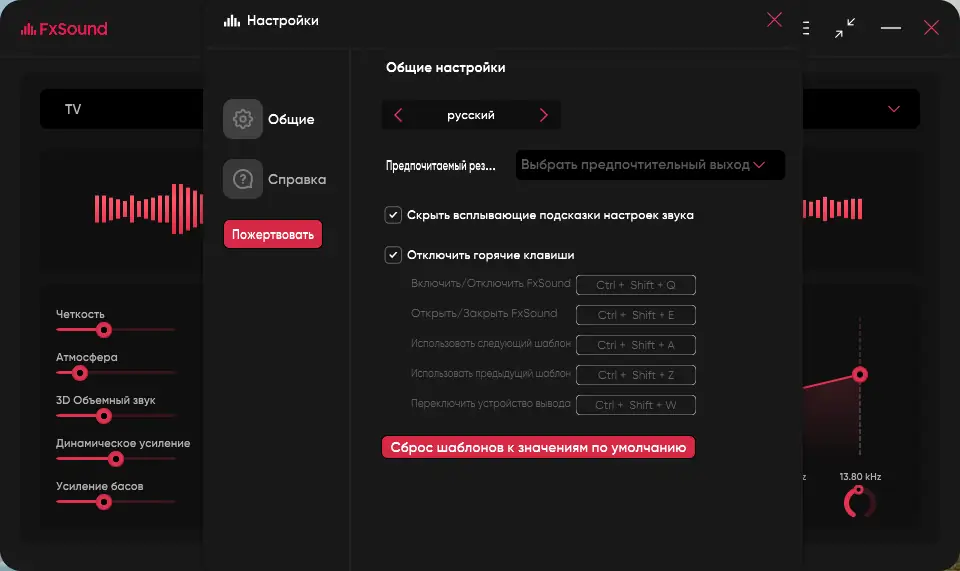Adjust the Усиление басов slider handle
Viewport: 960px width, 571px height.
(x=103, y=502)
